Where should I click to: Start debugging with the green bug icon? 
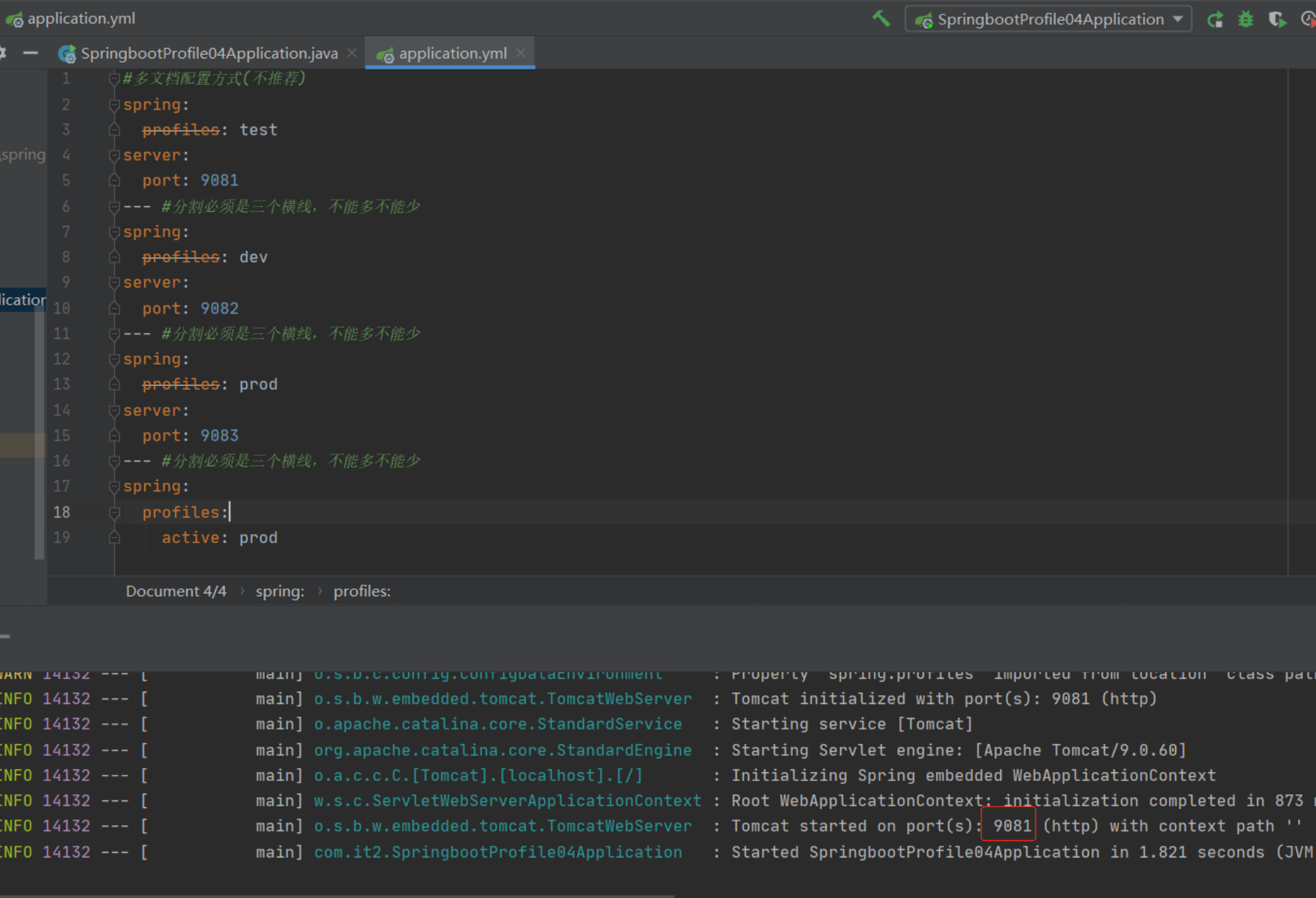tap(1245, 19)
